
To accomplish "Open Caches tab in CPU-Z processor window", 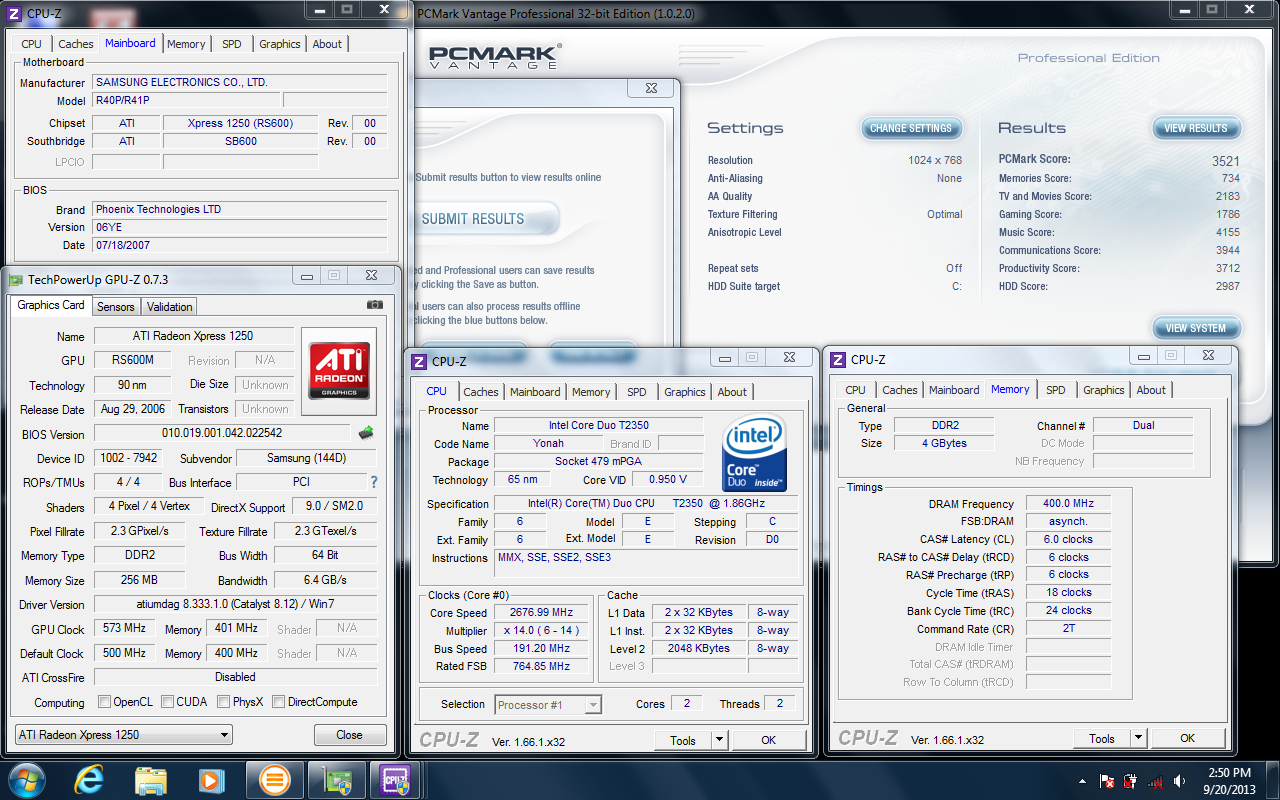I will pos(481,392).
